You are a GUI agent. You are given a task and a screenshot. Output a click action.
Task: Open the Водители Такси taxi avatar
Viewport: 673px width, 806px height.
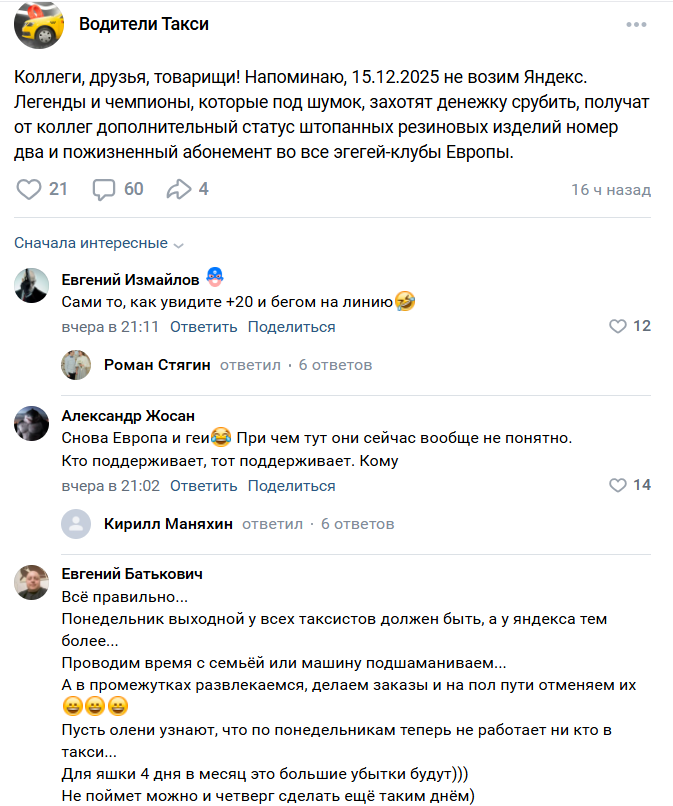click(x=39, y=24)
